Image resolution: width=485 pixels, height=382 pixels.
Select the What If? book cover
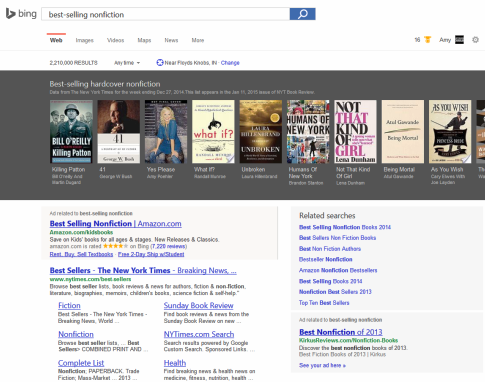(213, 132)
